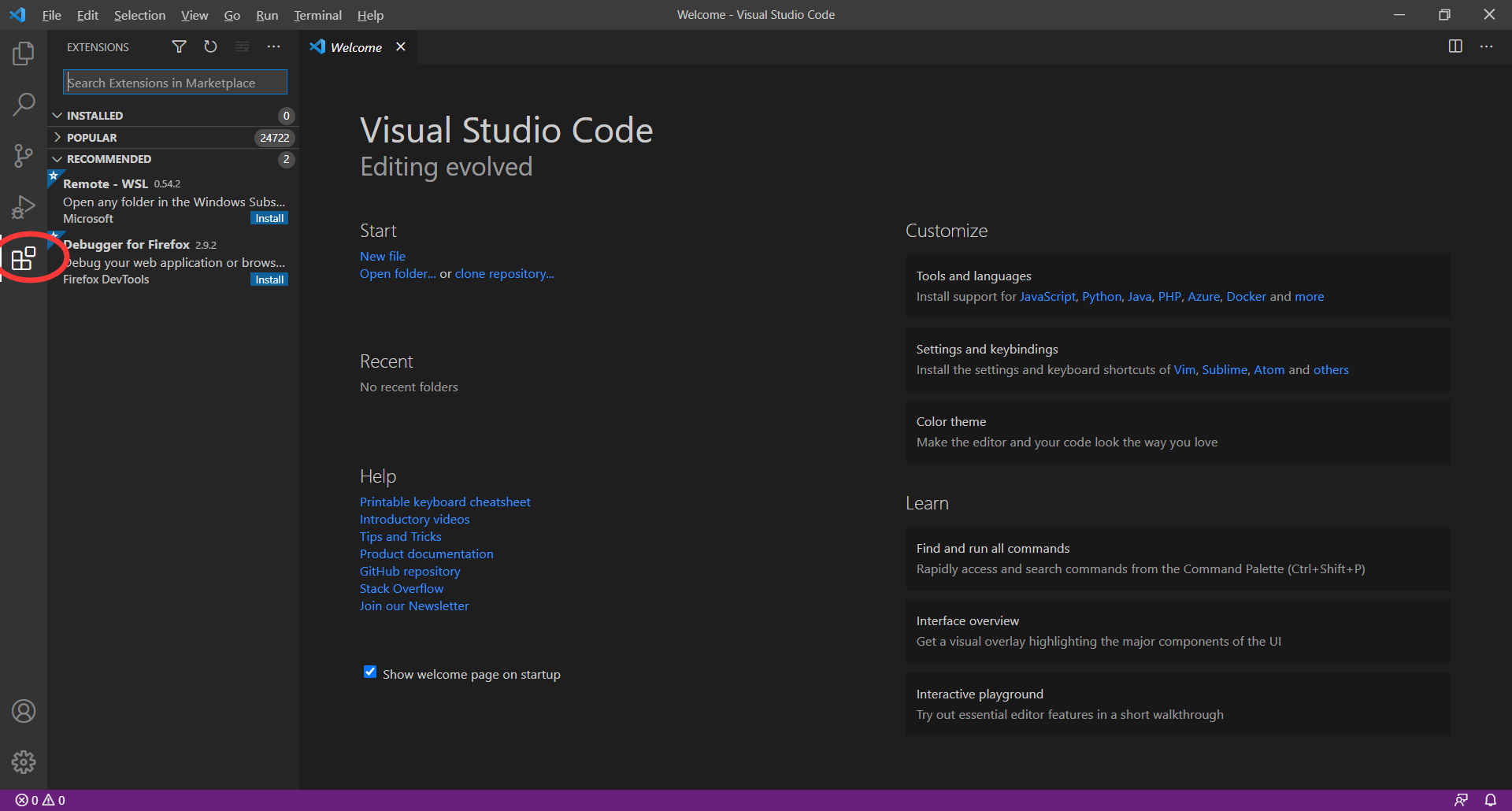
Task: Install Python language support link
Action: point(1102,296)
